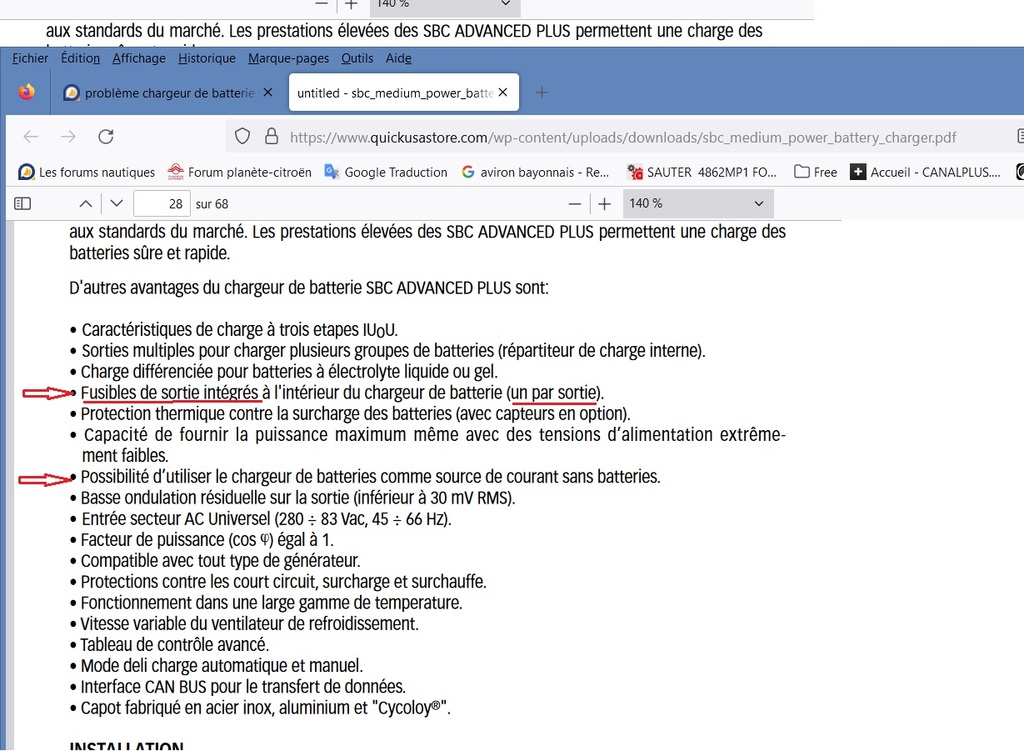
Task: Open a new tab with plus button
Action: pos(541,93)
